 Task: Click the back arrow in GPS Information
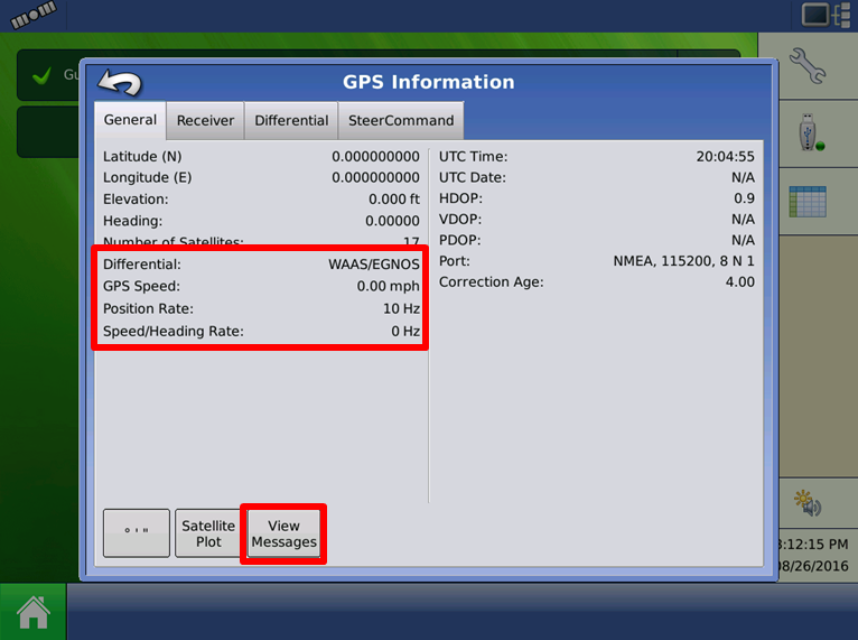click(120, 83)
